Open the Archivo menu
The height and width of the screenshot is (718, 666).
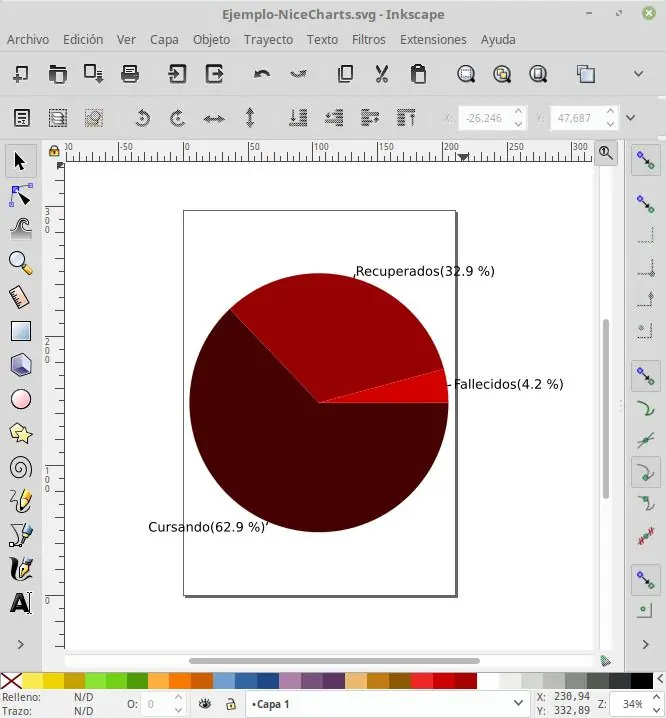[x=28, y=40]
